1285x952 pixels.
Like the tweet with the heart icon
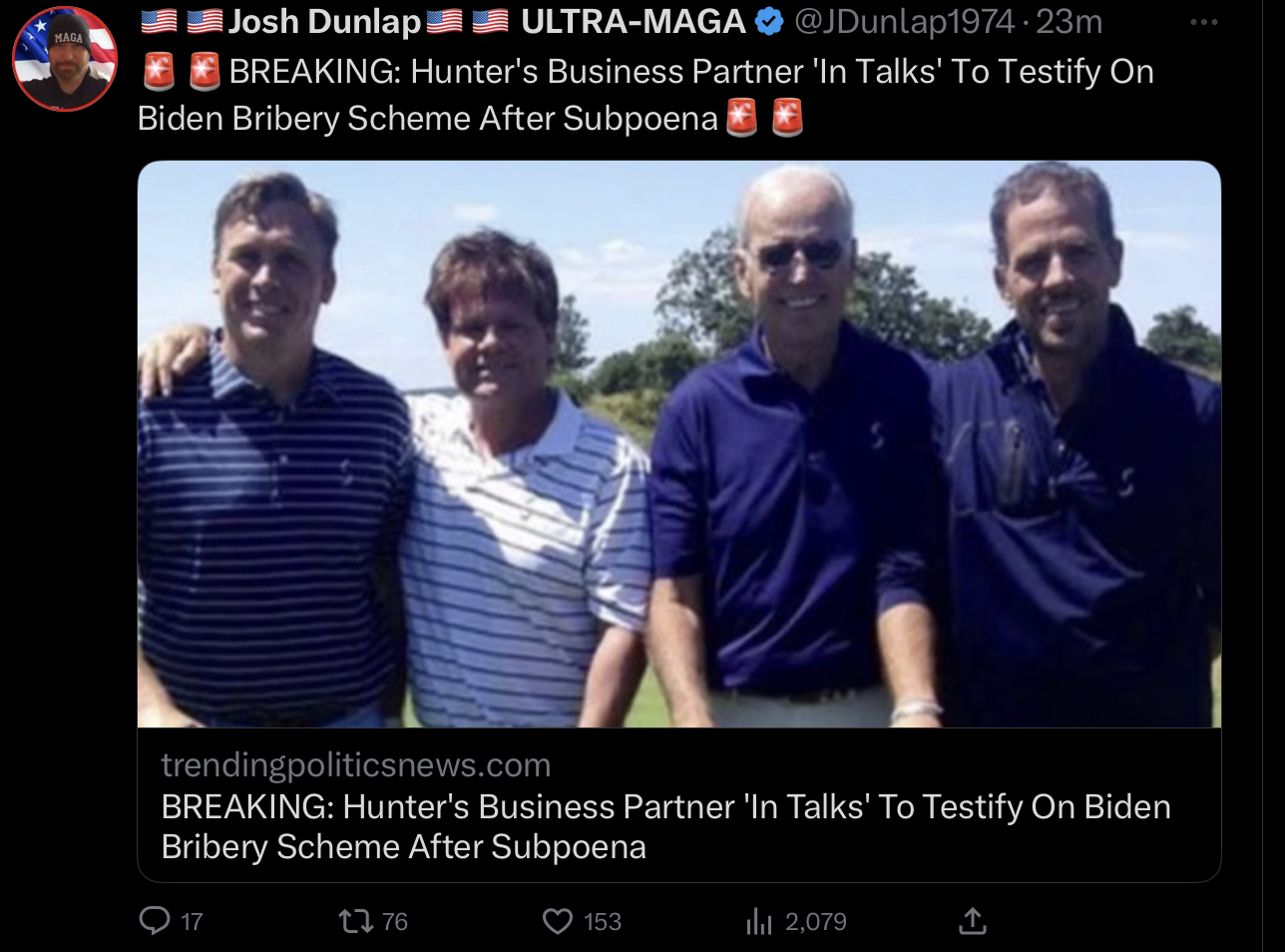pos(558,920)
